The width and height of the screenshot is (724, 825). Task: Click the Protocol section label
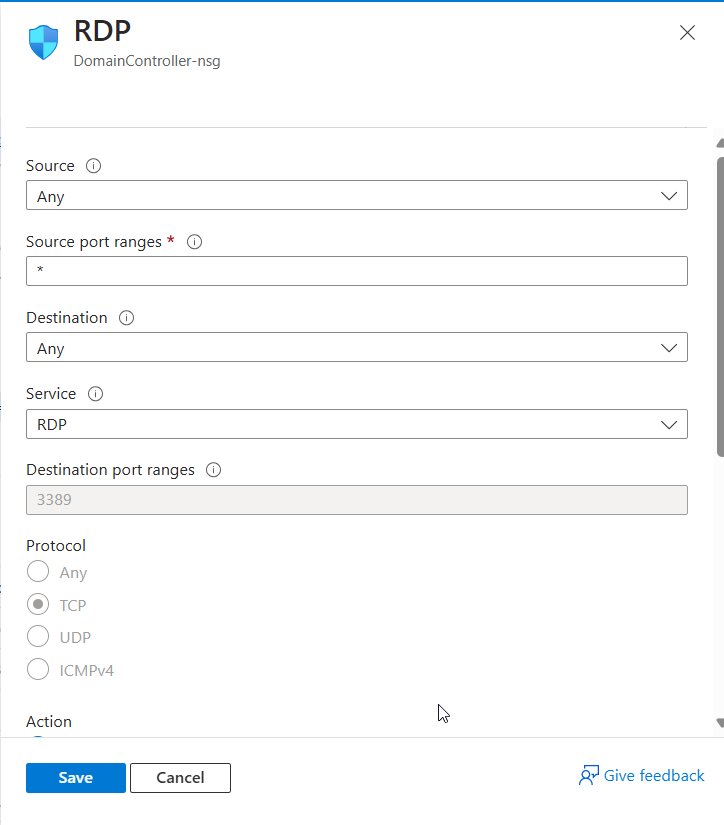pyautogui.click(x=56, y=546)
